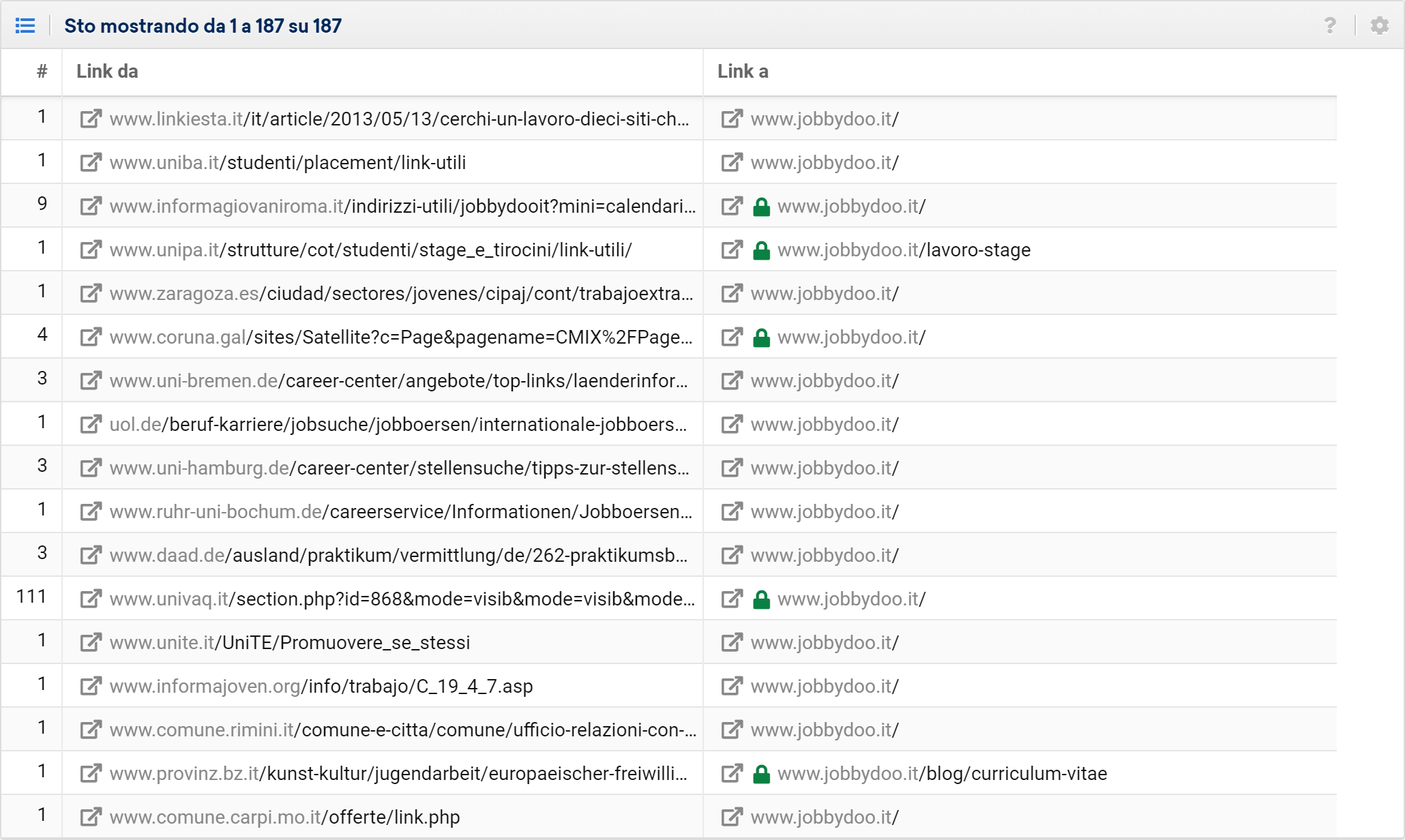The width and height of the screenshot is (1405, 840).
Task: Open external link icon for univaq.it source
Action: tap(91, 599)
